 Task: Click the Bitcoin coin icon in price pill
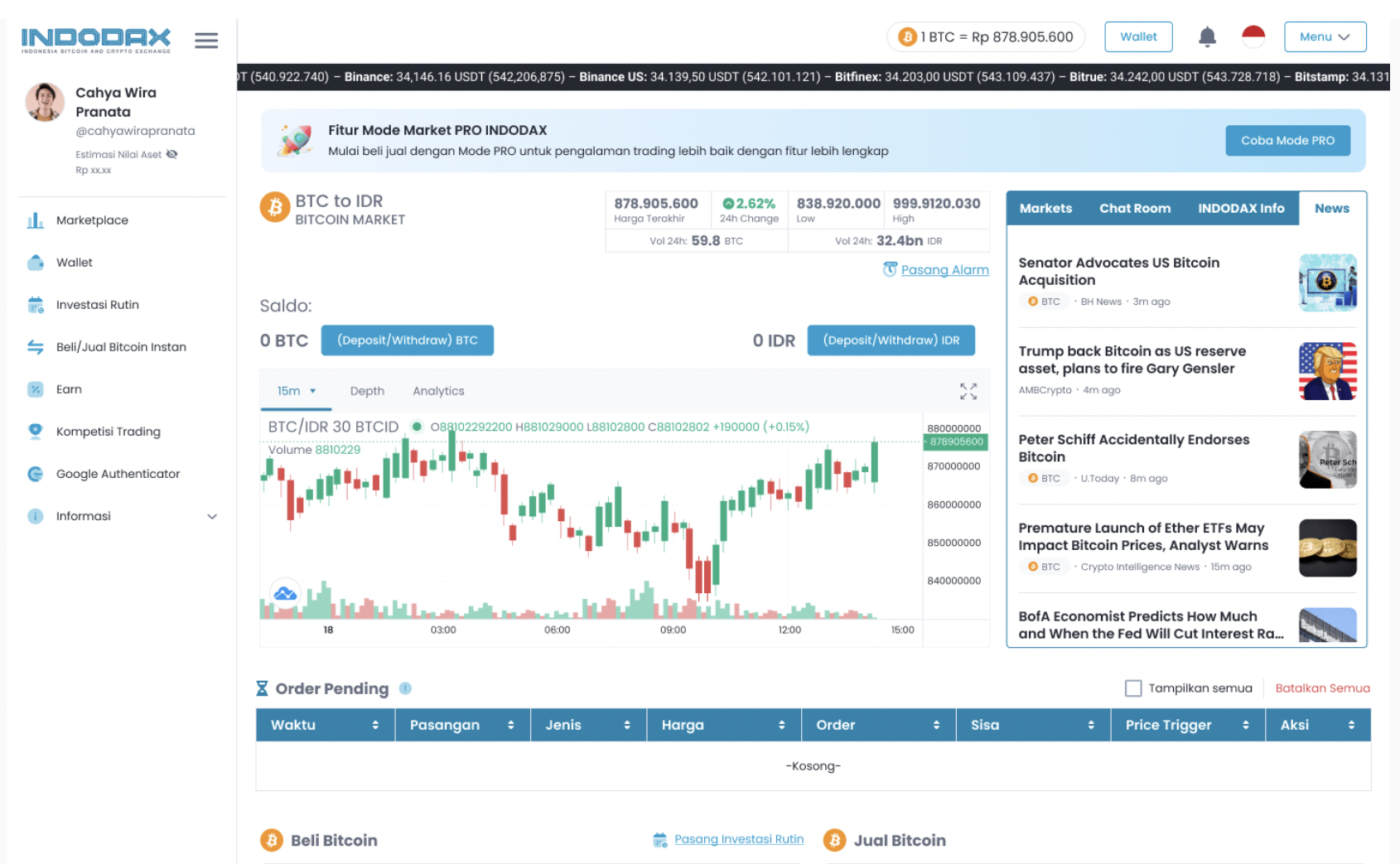907,36
